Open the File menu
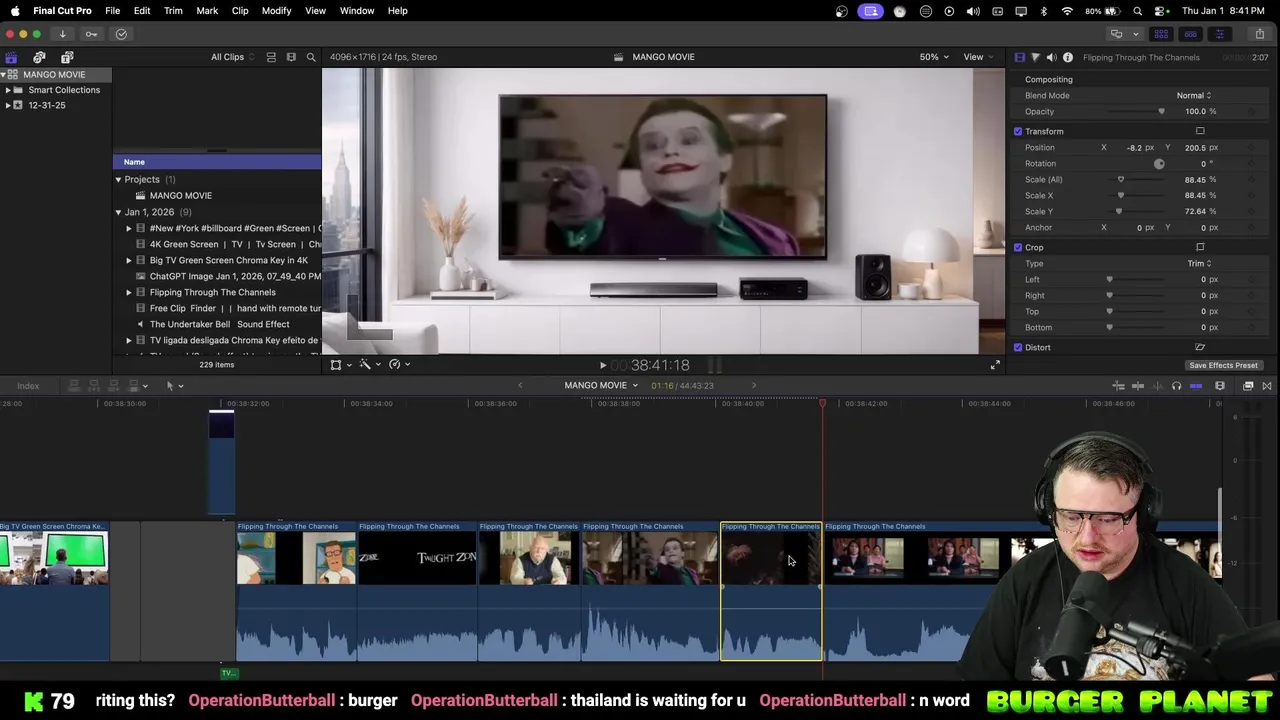This screenshot has height=720, width=1280. point(112,11)
